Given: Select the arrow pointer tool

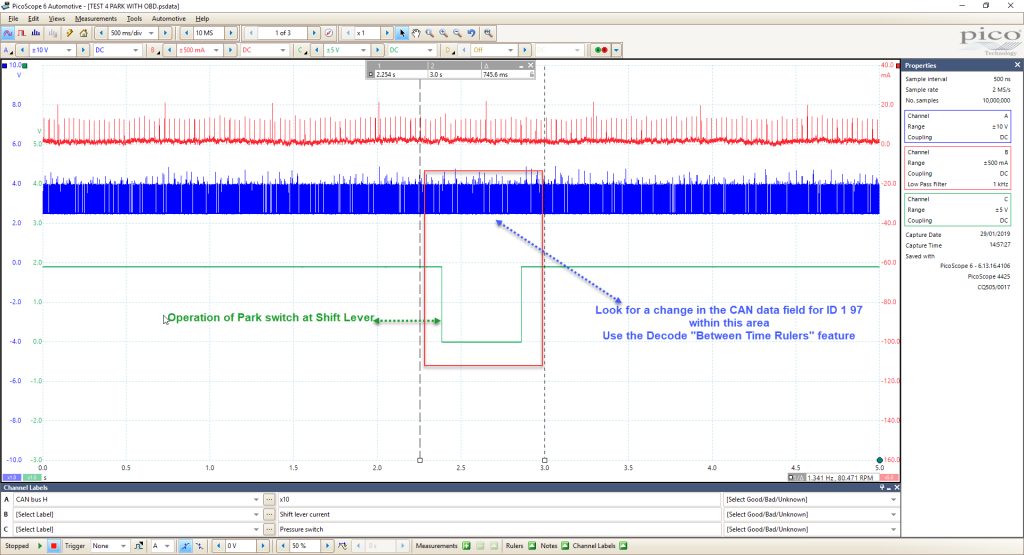Looking at the screenshot, I should click(x=402, y=33).
